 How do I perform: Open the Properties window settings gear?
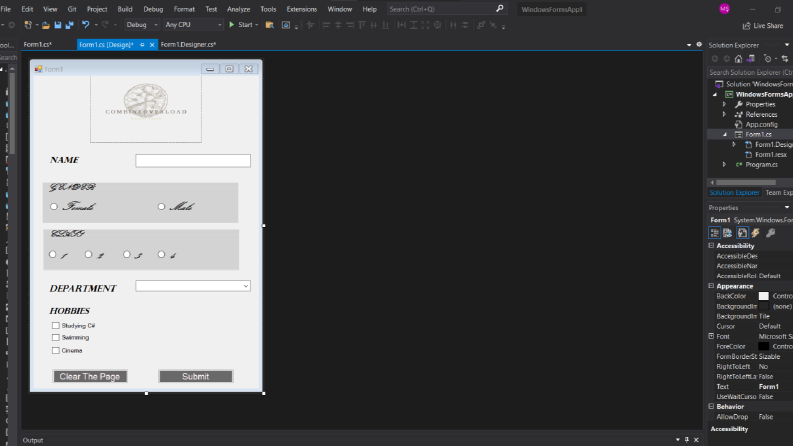tap(699, 44)
